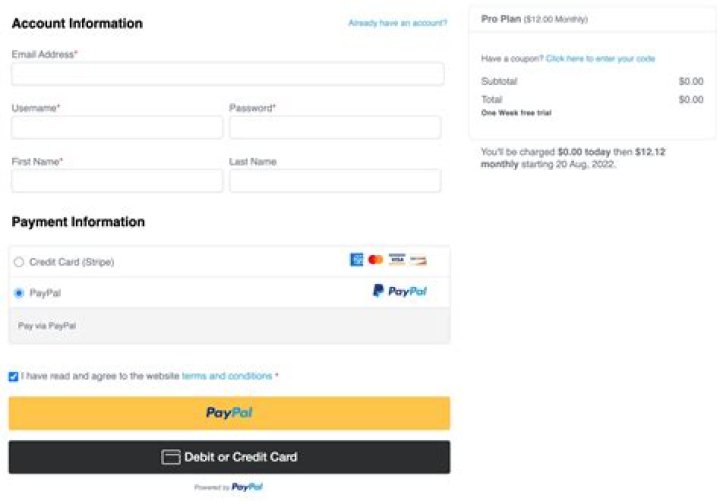Click the First Name text field
The height and width of the screenshot is (501, 720).
pyautogui.click(x=117, y=180)
